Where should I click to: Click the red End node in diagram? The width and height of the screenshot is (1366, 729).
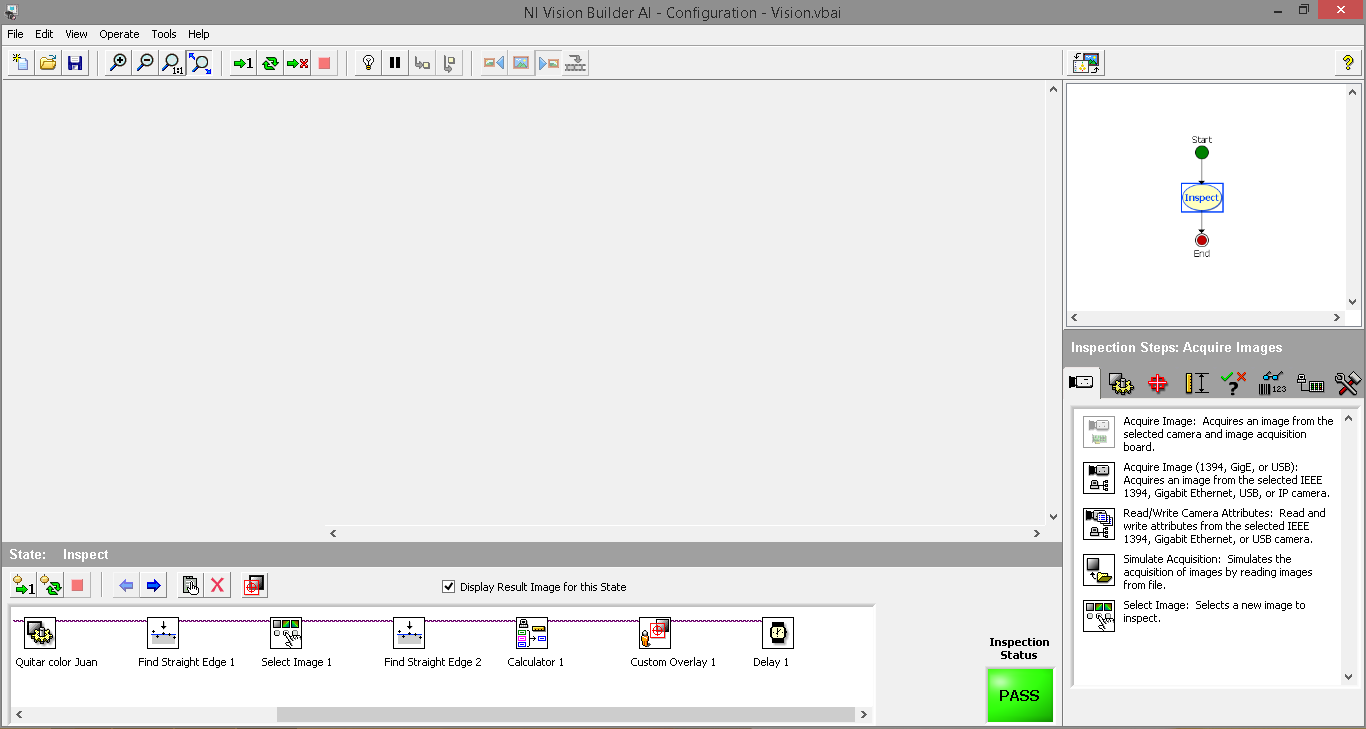point(1202,240)
